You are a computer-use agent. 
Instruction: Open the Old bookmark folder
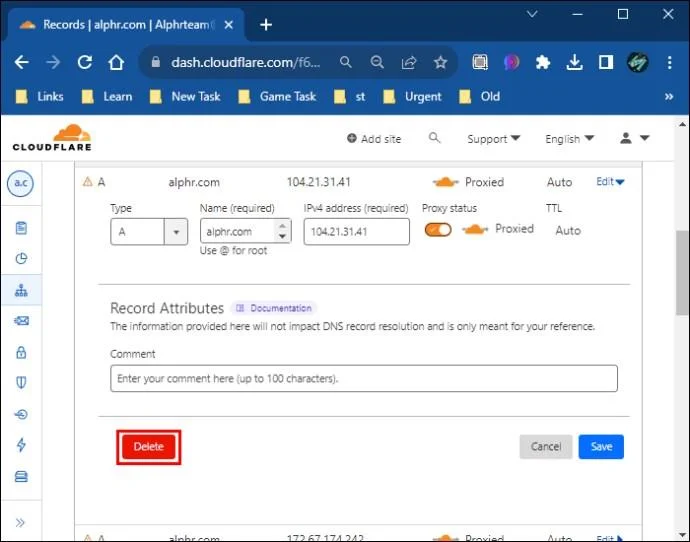(479, 96)
